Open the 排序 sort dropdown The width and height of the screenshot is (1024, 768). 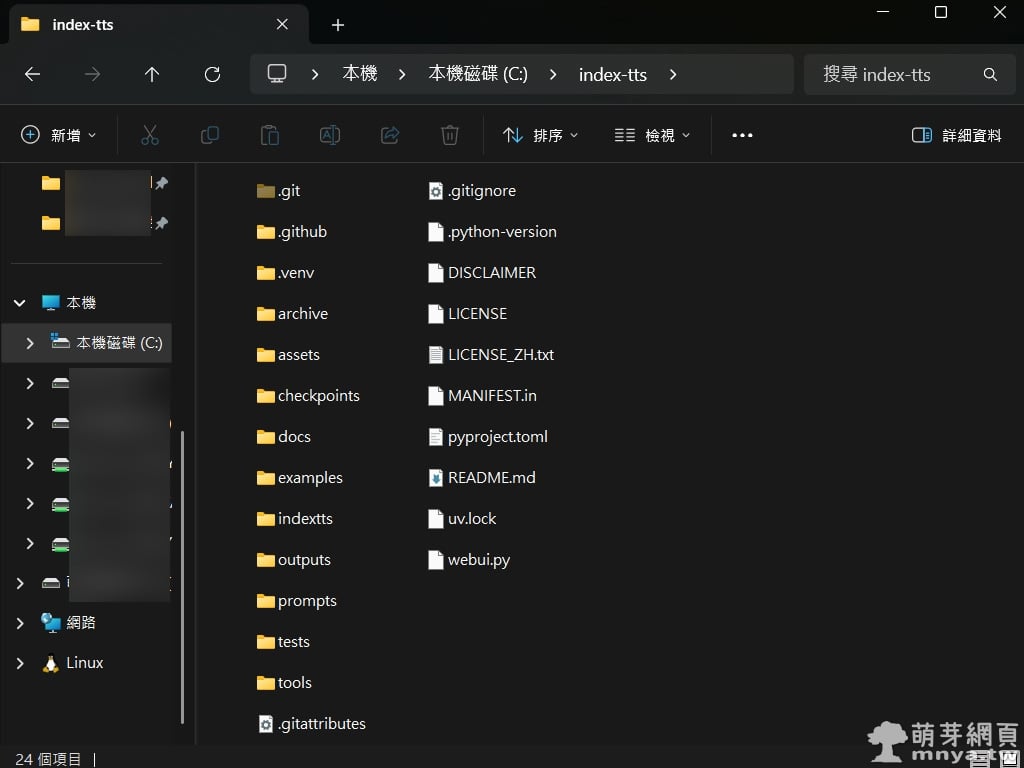pyautogui.click(x=541, y=135)
